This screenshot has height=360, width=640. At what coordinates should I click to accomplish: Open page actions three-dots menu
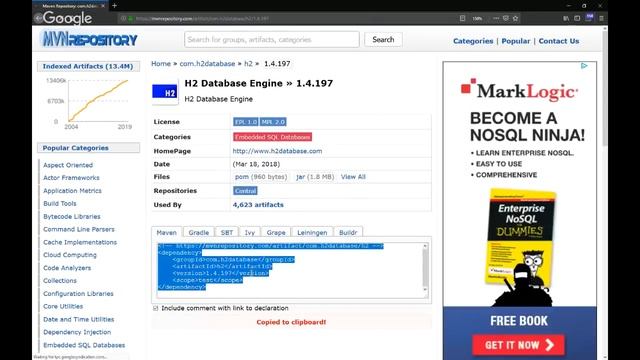point(496,18)
